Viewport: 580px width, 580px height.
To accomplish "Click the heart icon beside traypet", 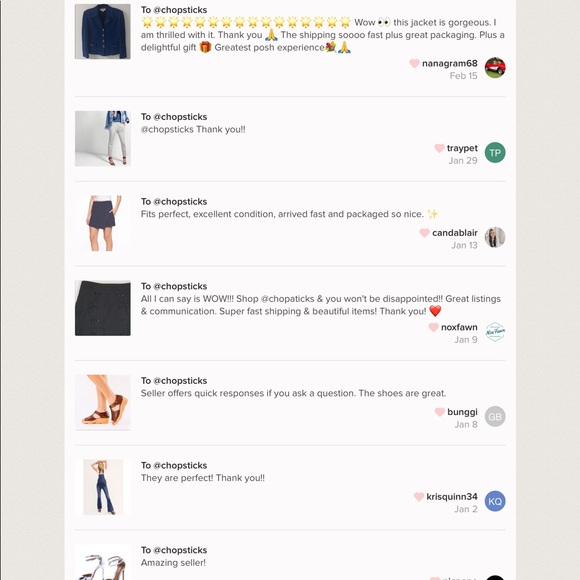I will 439,148.
